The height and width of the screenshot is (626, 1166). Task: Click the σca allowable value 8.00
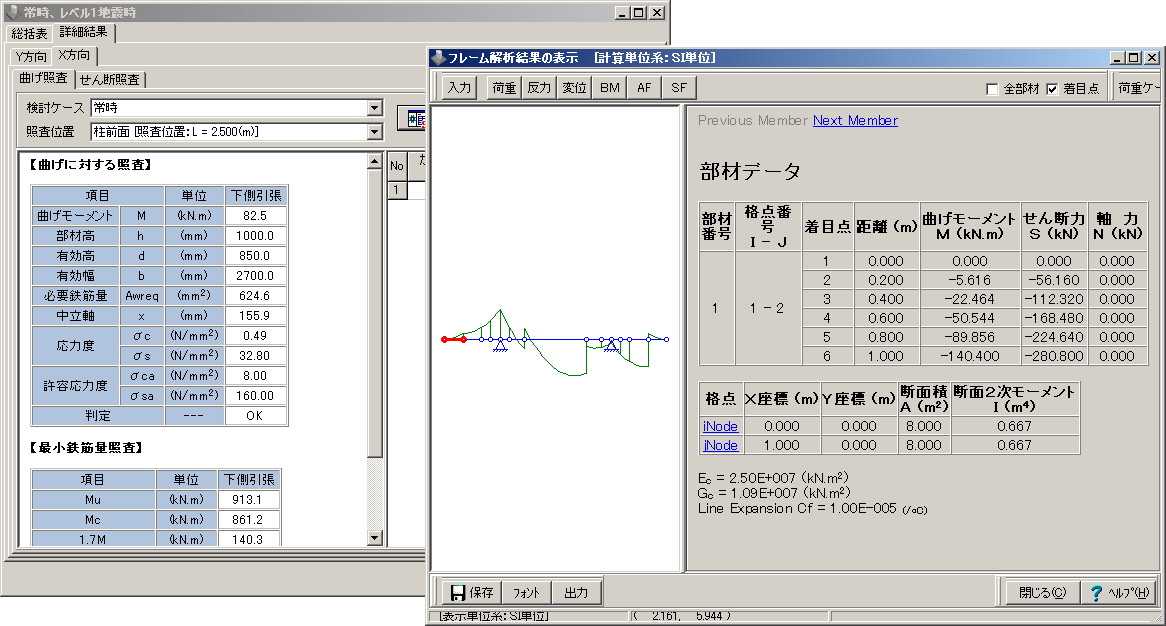point(255,376)
